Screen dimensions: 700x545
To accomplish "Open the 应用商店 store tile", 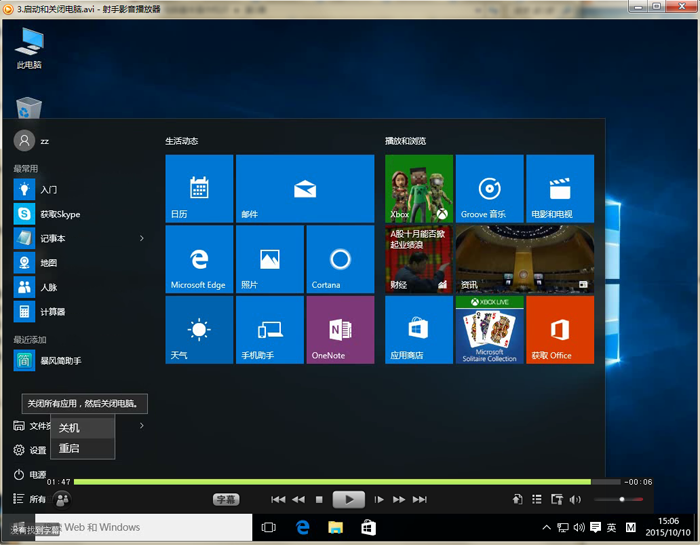I will [419, 329].
